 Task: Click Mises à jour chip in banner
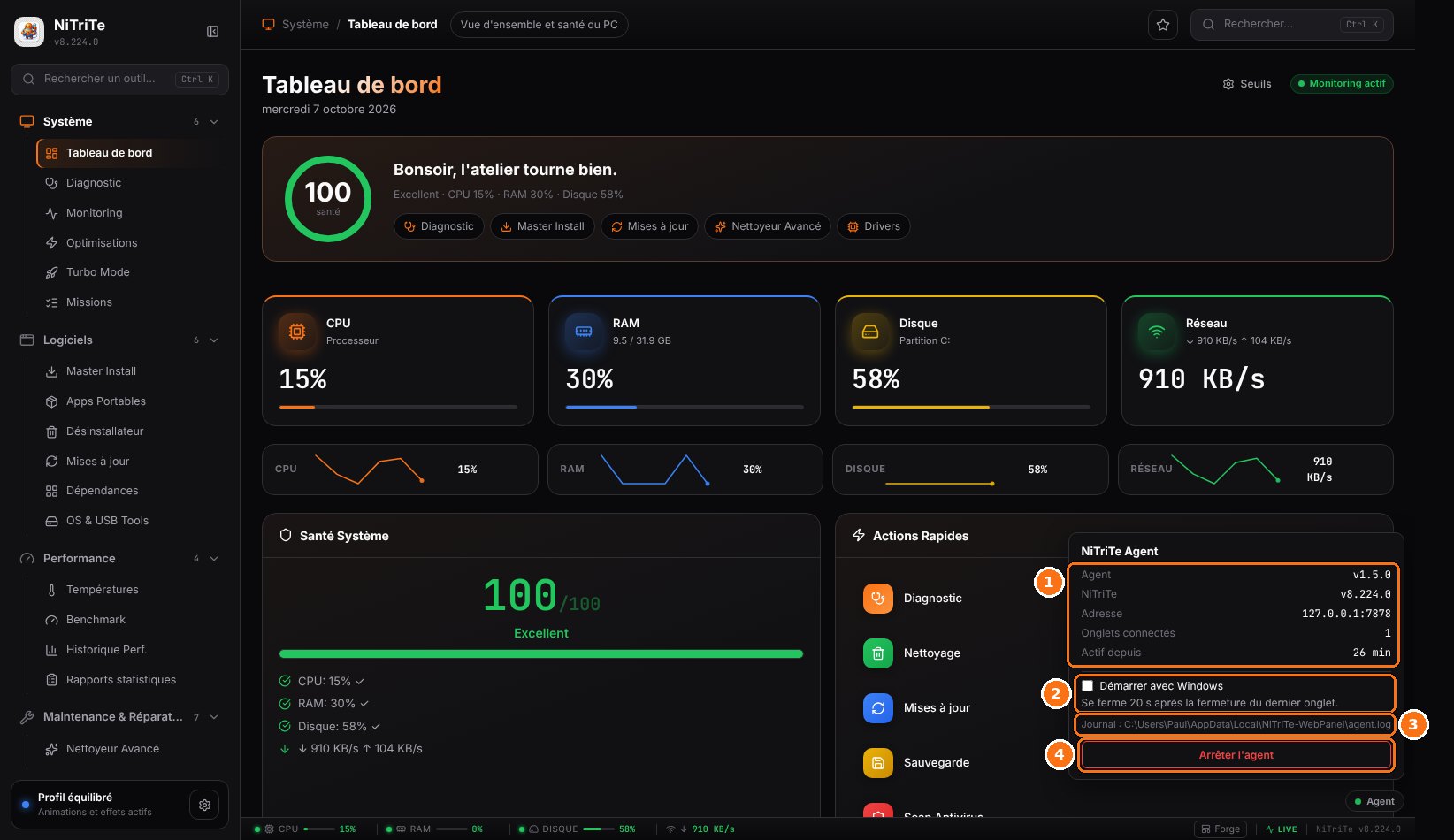pyautogui.click(x=649, y=226)
